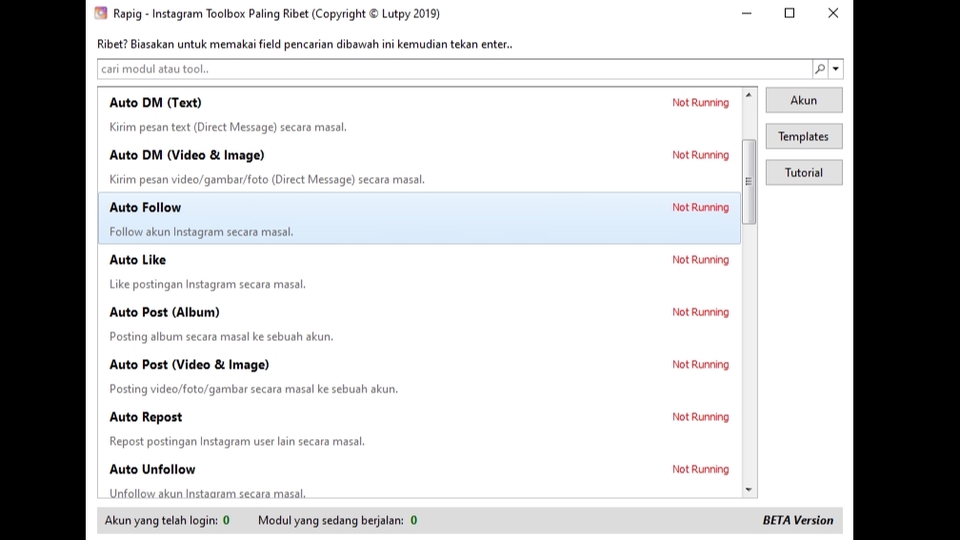960x540 pixels.
Task: Click Not Running status of Auto DM (Text)
Action: pos(700,103)
